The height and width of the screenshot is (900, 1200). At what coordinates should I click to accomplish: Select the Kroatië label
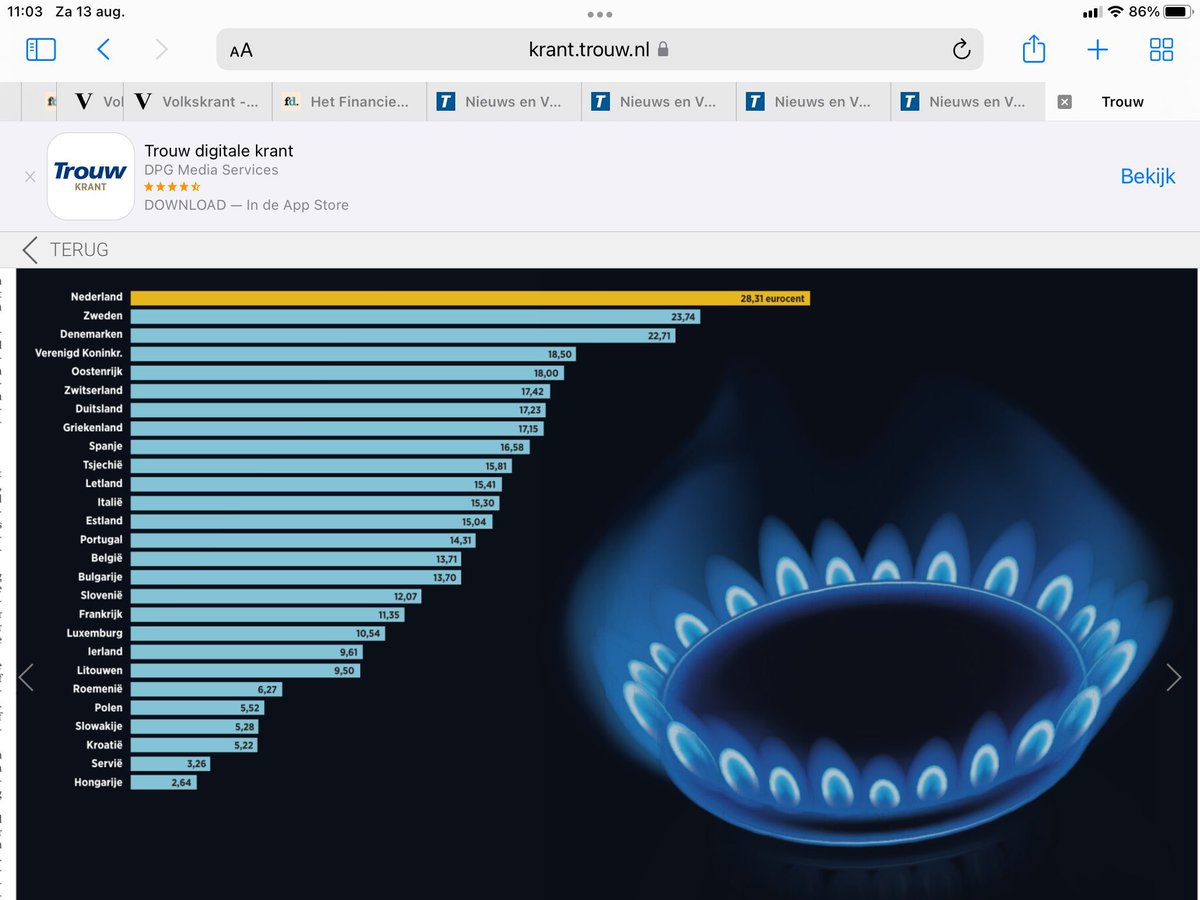(103, 745)
